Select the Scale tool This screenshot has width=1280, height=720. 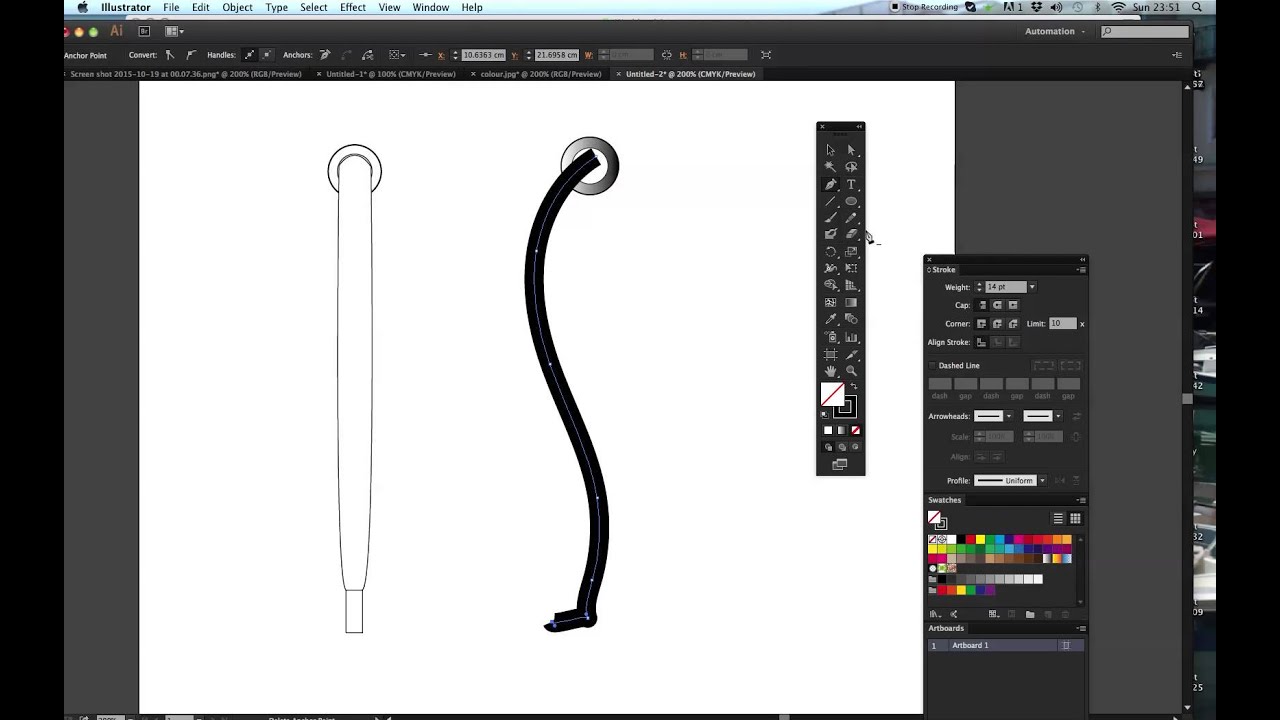[x=851, y=252]
